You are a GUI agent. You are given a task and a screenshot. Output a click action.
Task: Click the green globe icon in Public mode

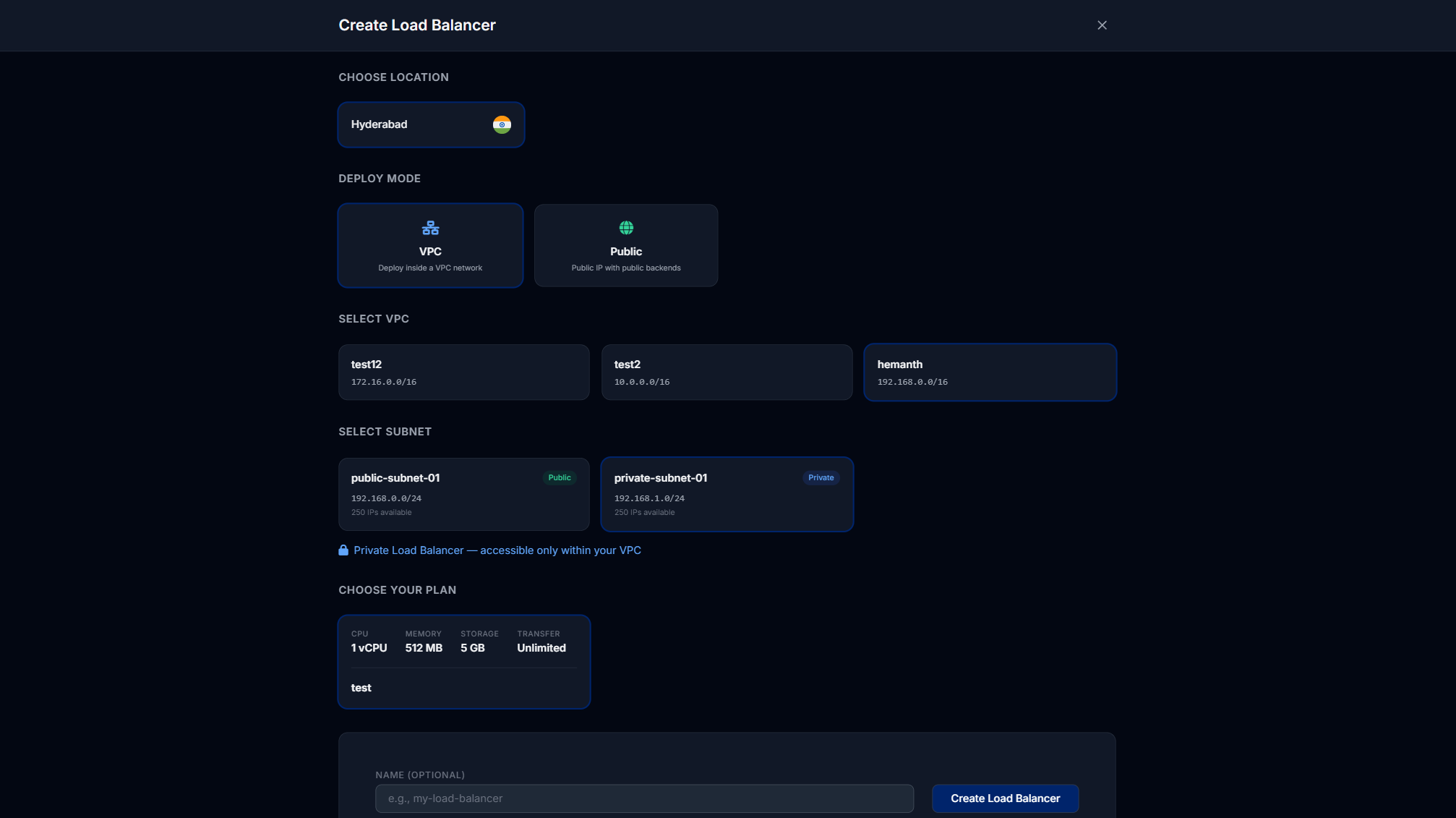tap(625, 227)
